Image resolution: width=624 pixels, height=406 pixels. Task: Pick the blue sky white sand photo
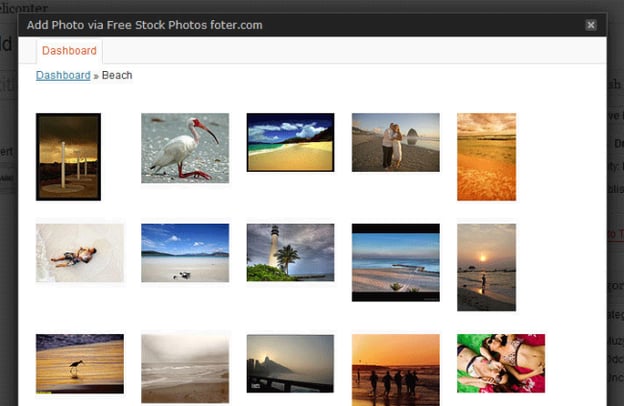point(185,253)
